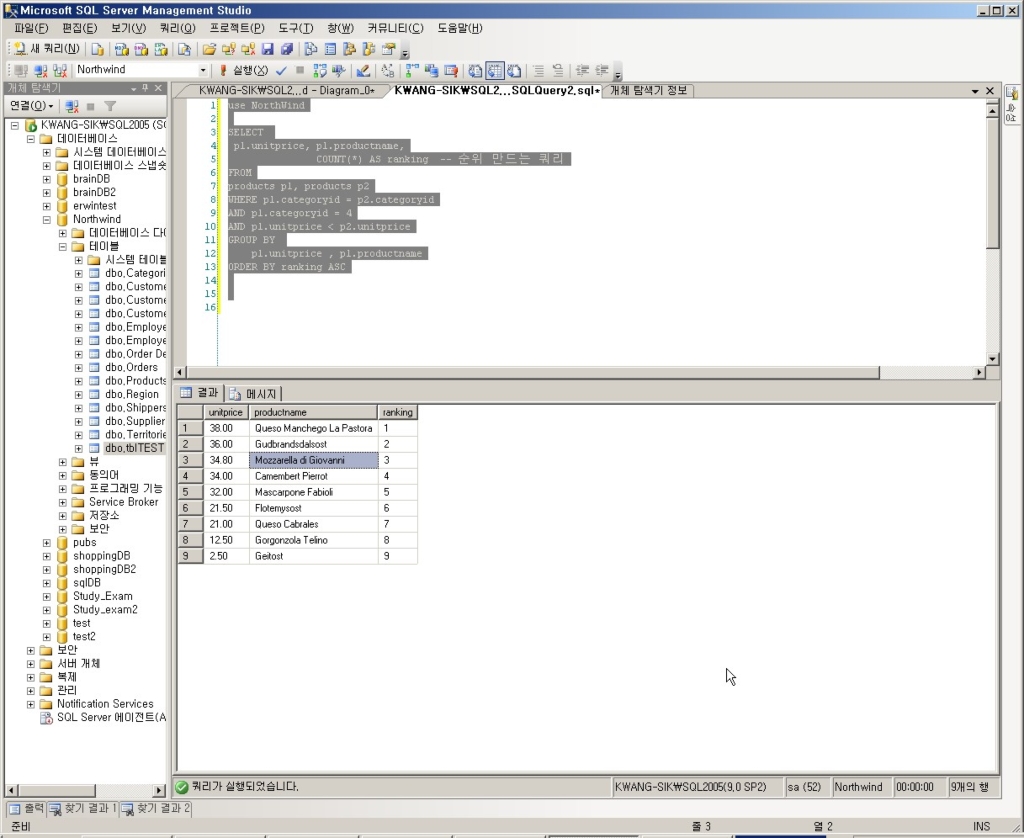Screen dimensions: 1024x838
Task: Click the productname column header
Action: [x=313, y=412]
